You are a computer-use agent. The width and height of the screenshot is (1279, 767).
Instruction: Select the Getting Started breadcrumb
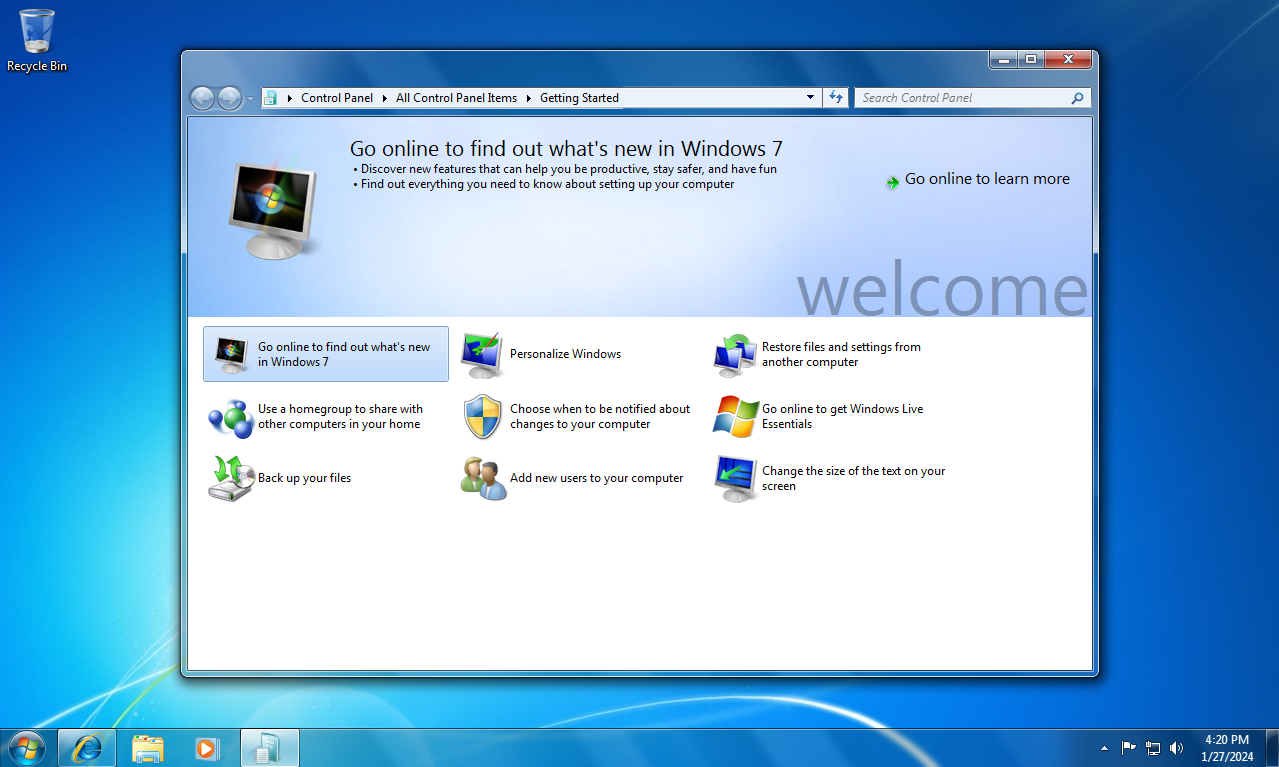click(x=579, y=98)
